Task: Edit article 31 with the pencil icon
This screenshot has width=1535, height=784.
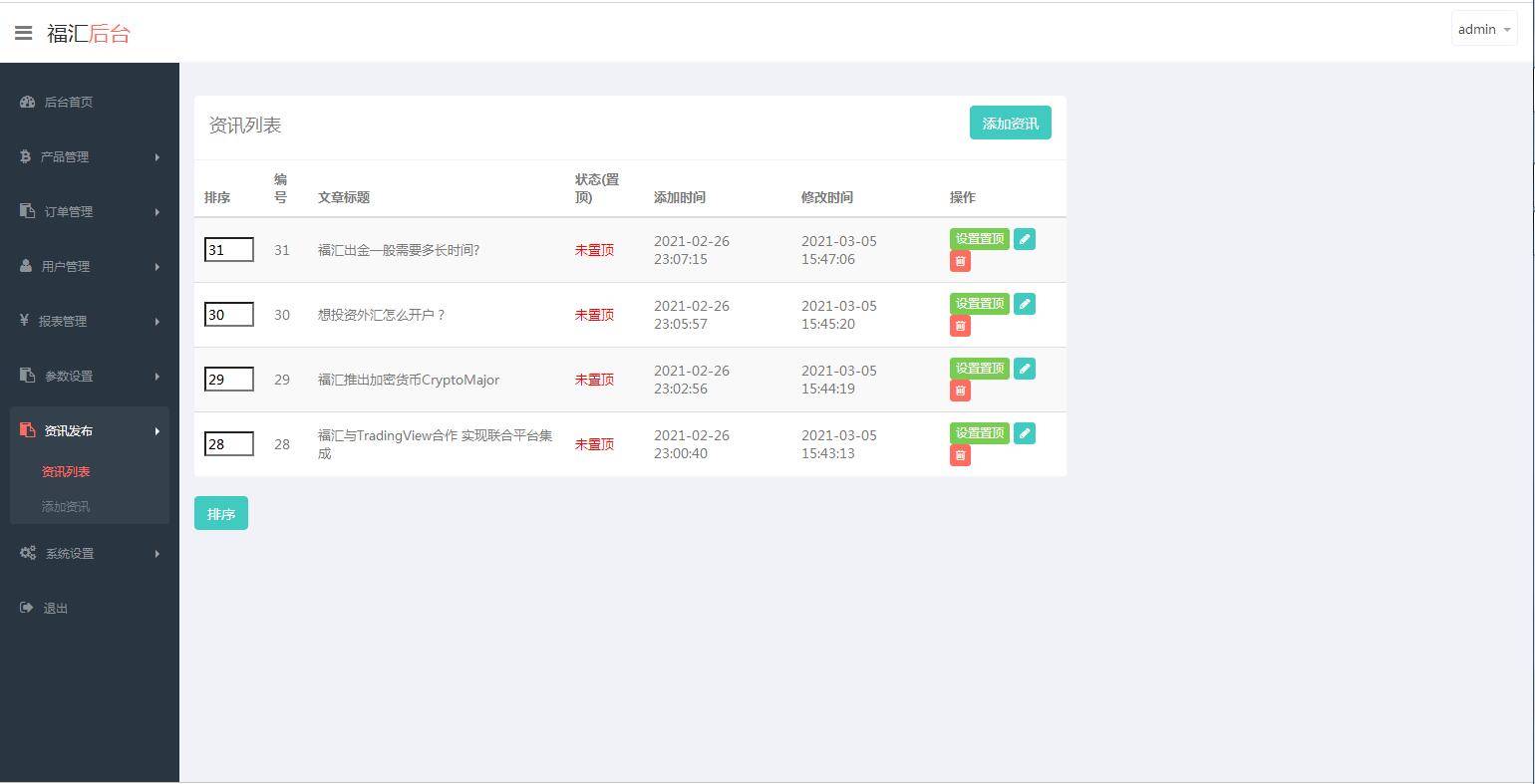Action: pos(1024,239)
